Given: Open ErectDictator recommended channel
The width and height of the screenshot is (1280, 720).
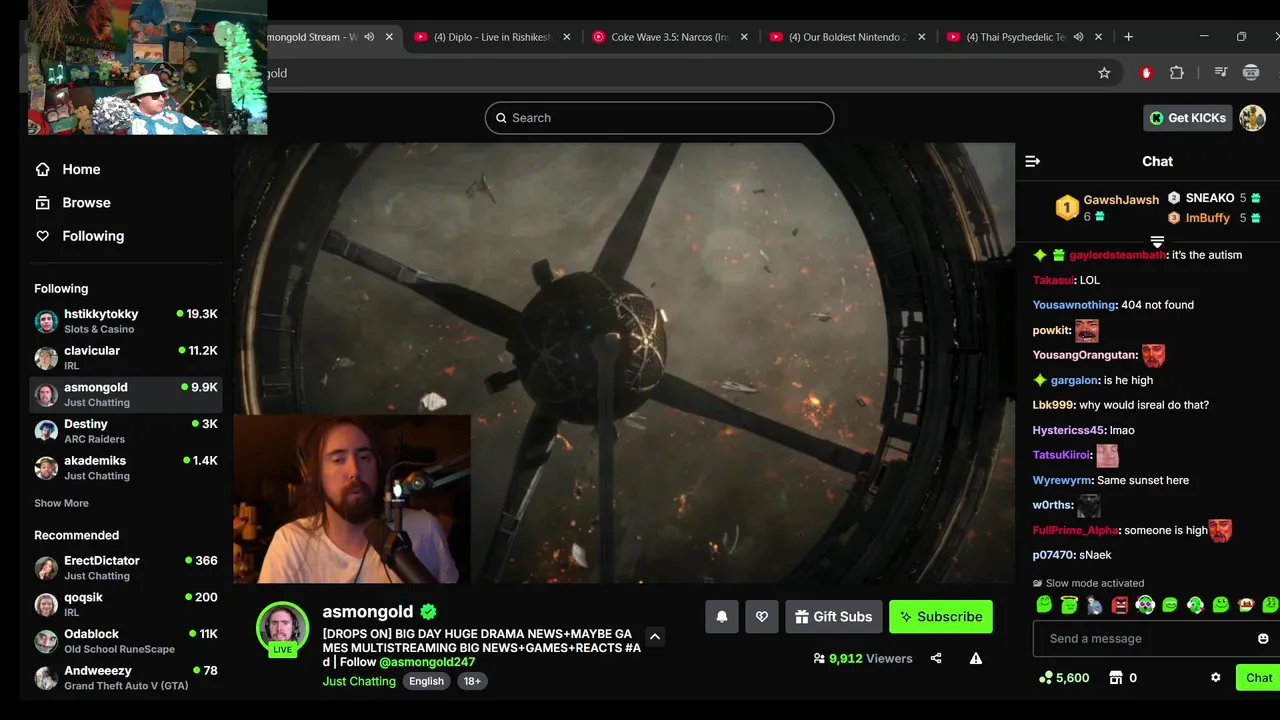Looking at the screenshot, I should coord(126,568).
